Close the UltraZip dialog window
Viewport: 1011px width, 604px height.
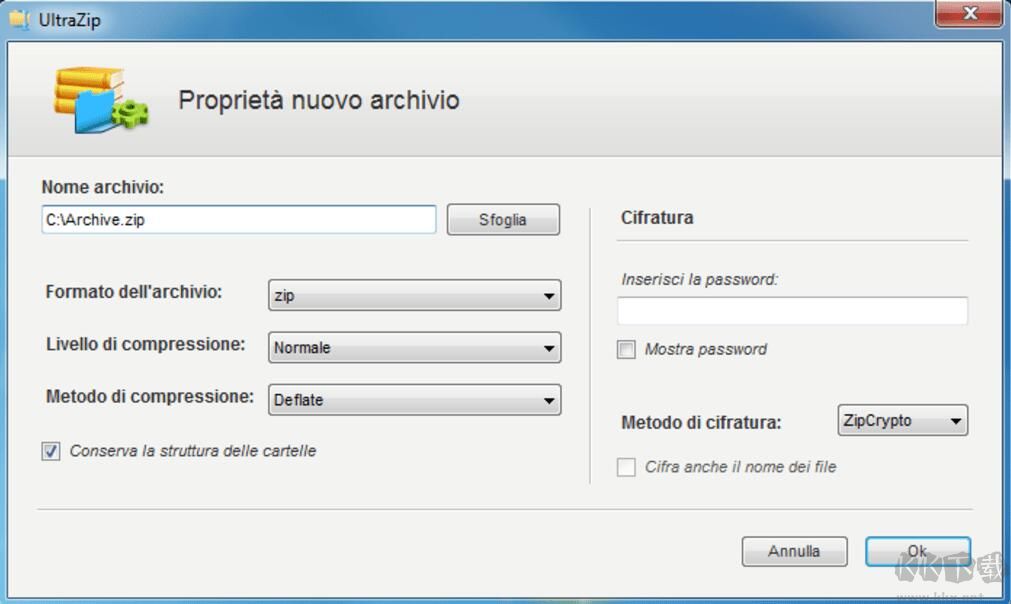[969, 14]
